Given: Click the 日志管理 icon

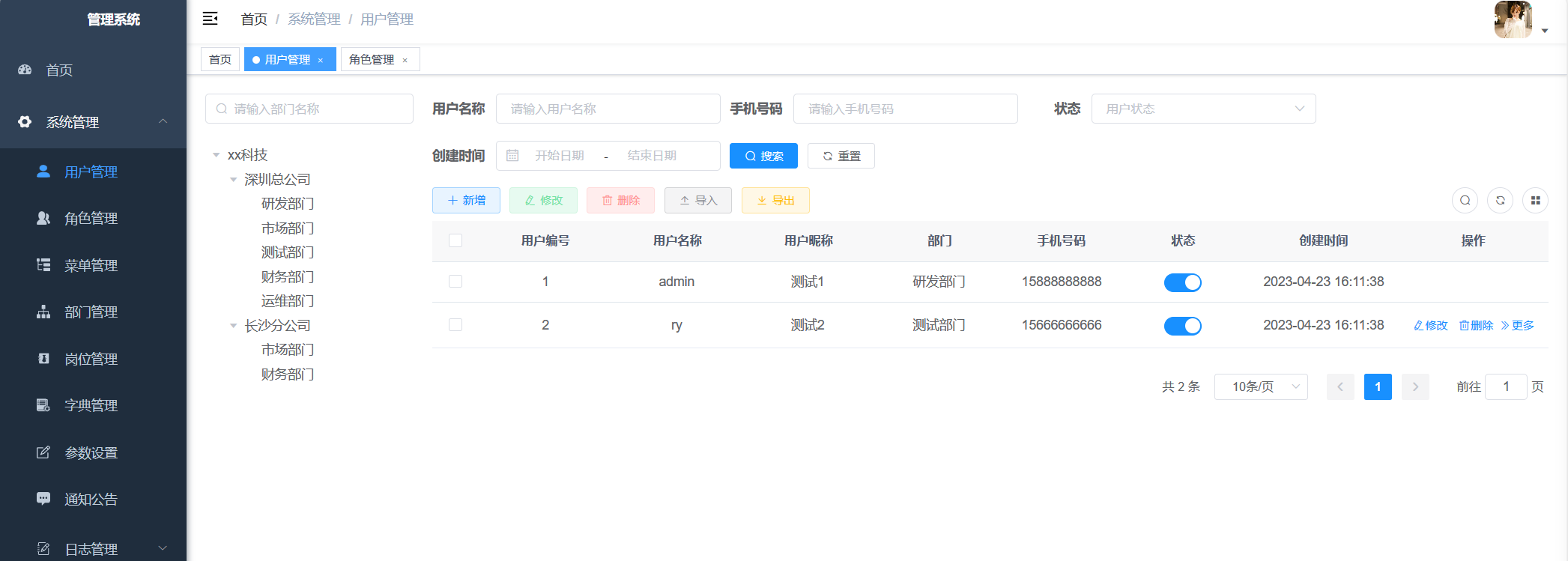Looking at the screenshot, I should point(43,549).
